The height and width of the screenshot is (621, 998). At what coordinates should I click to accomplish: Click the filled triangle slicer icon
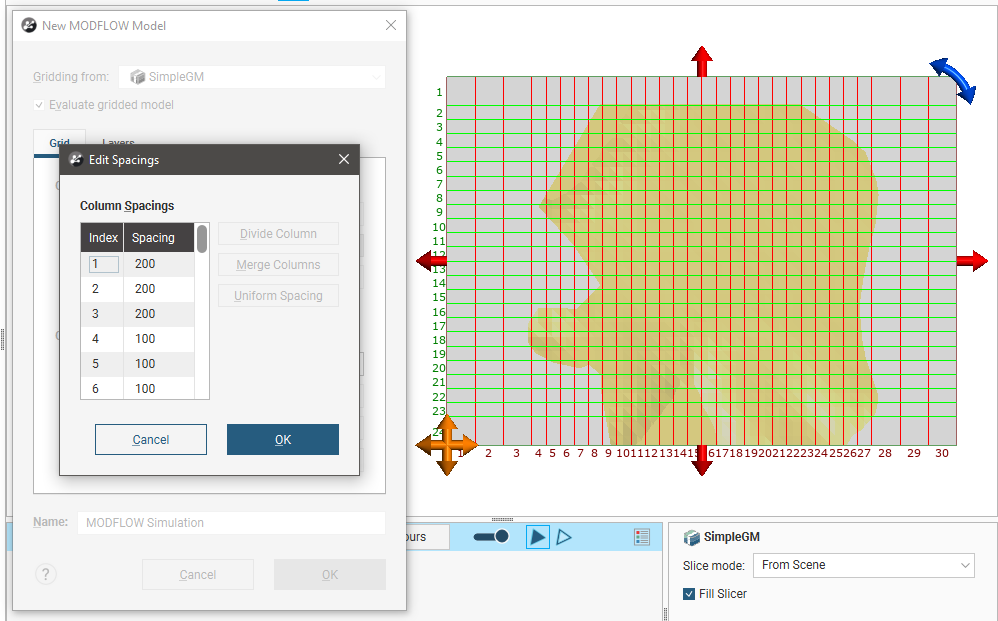pyautogui.click(x=538, y=537)
